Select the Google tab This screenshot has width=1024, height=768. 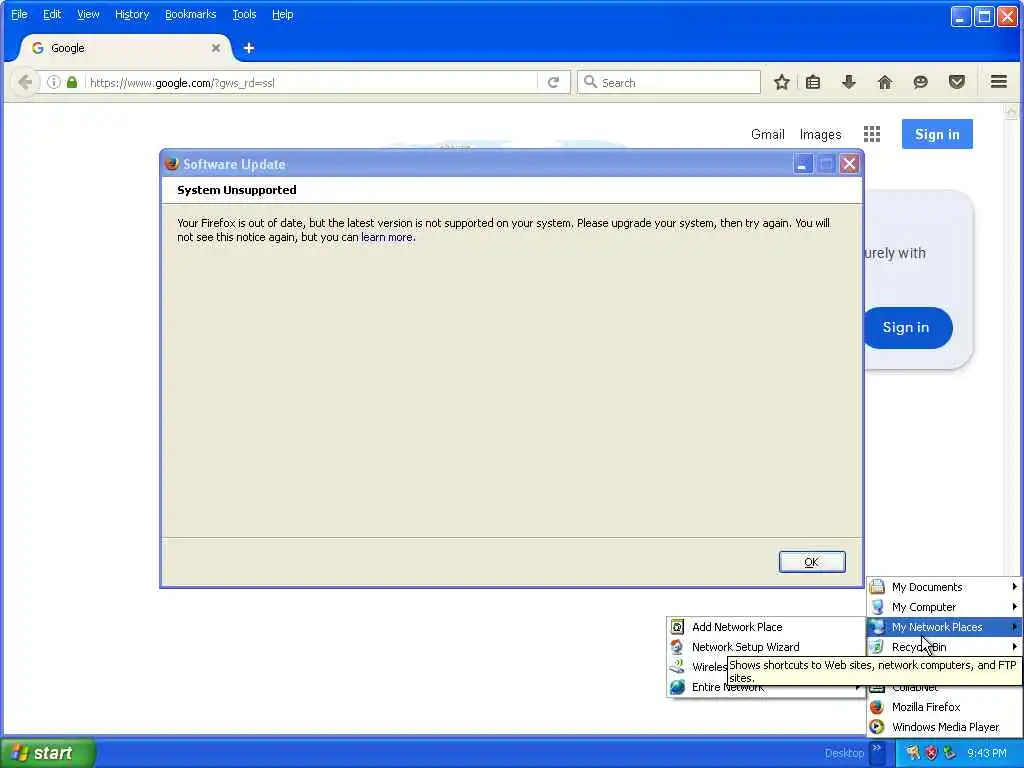click(x=124, y=48)
